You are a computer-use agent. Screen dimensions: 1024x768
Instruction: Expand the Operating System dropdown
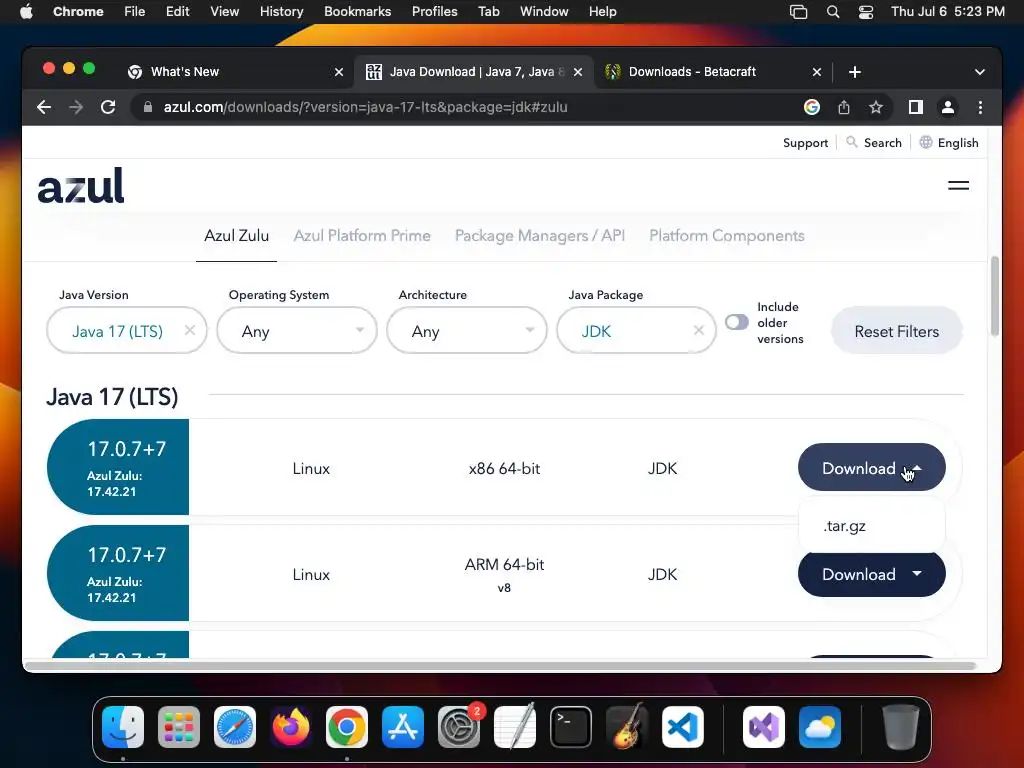tap(297, 330)
